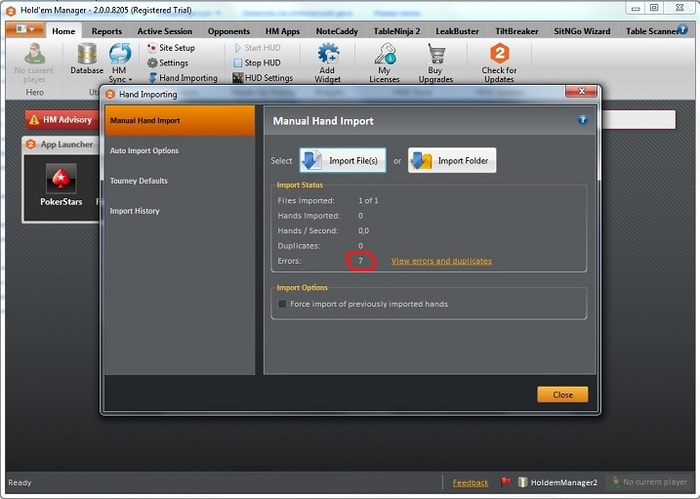
Task: Click the Errors count 7
Action: [x=360, y=261]
